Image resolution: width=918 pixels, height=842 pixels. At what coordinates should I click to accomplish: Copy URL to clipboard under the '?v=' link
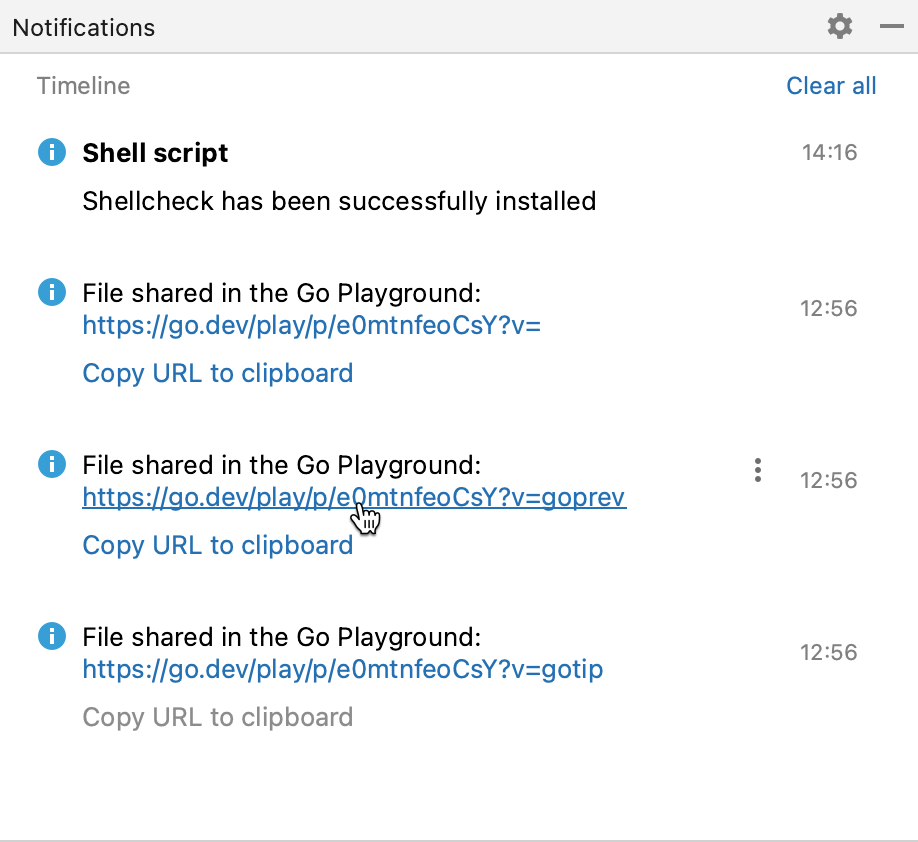[x=217, y=373]
